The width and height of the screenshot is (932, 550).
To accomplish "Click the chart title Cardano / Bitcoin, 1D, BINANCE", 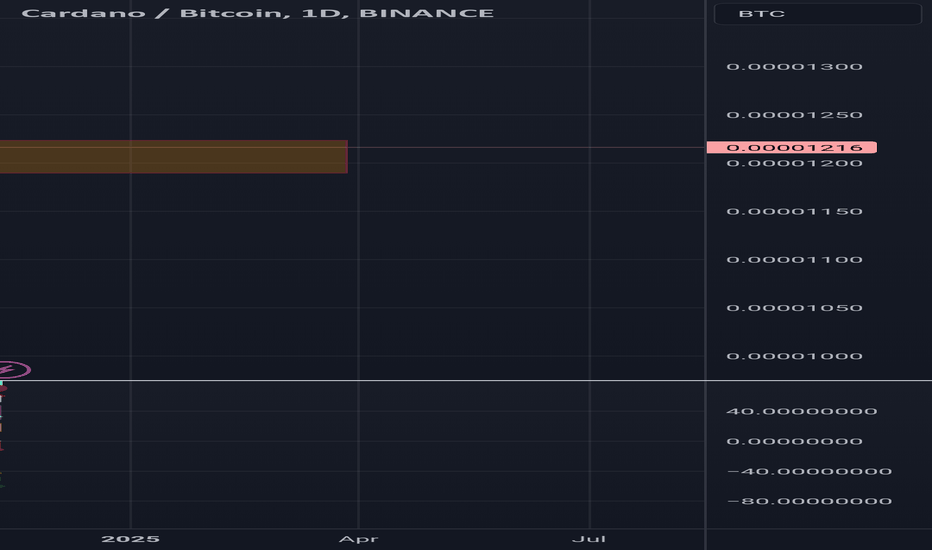I will (257, 13).
